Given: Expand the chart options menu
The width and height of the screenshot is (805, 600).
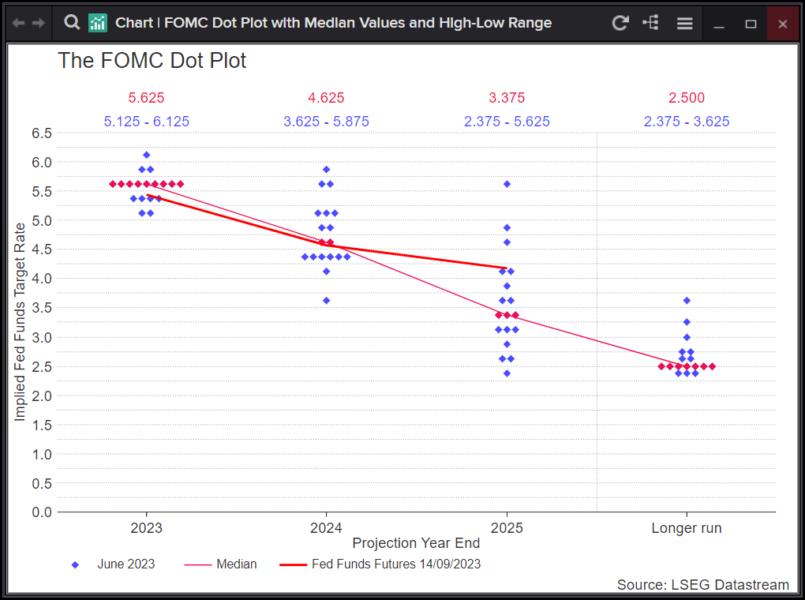Looking at the screenshot, I should click(x=685, y=22).
